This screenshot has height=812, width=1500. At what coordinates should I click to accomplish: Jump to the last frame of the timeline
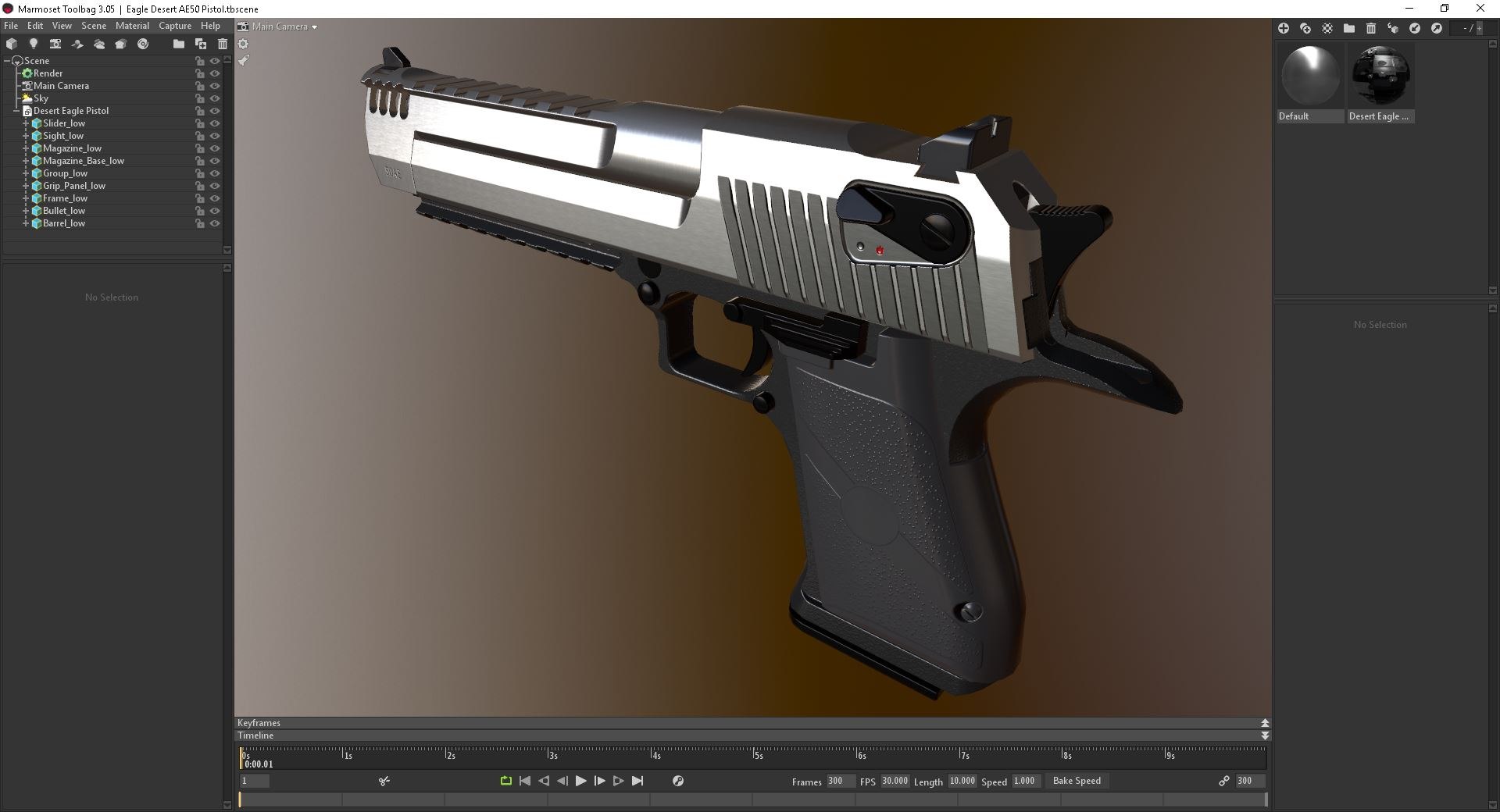[x=637, y=781]
